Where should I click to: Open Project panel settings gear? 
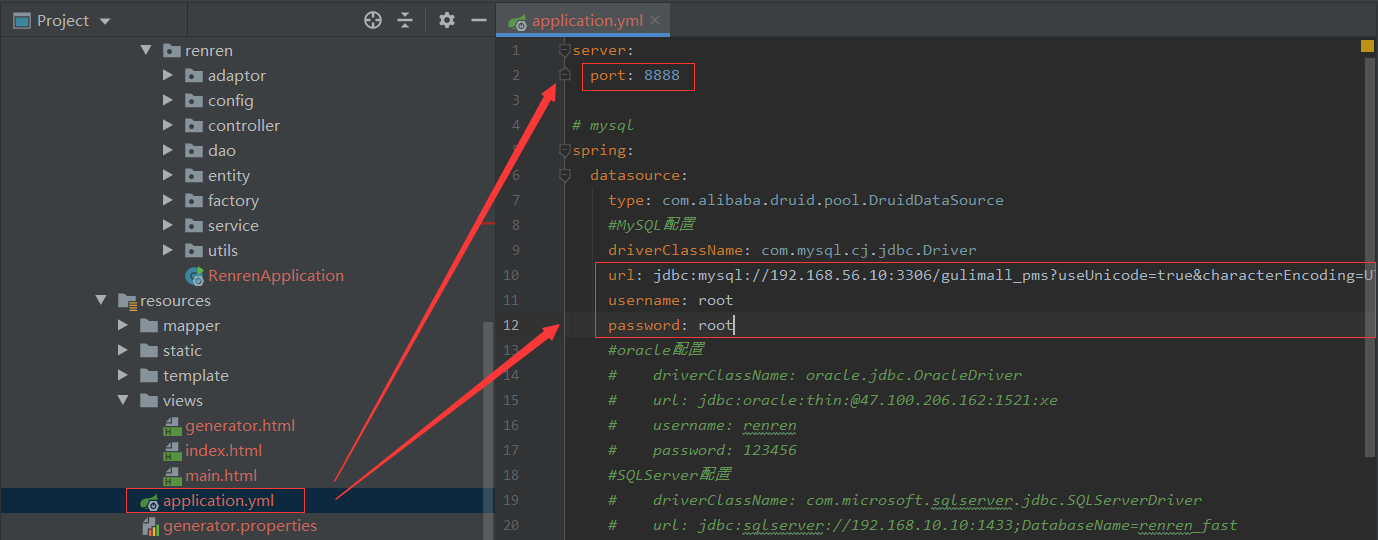(x=447, y=20)
